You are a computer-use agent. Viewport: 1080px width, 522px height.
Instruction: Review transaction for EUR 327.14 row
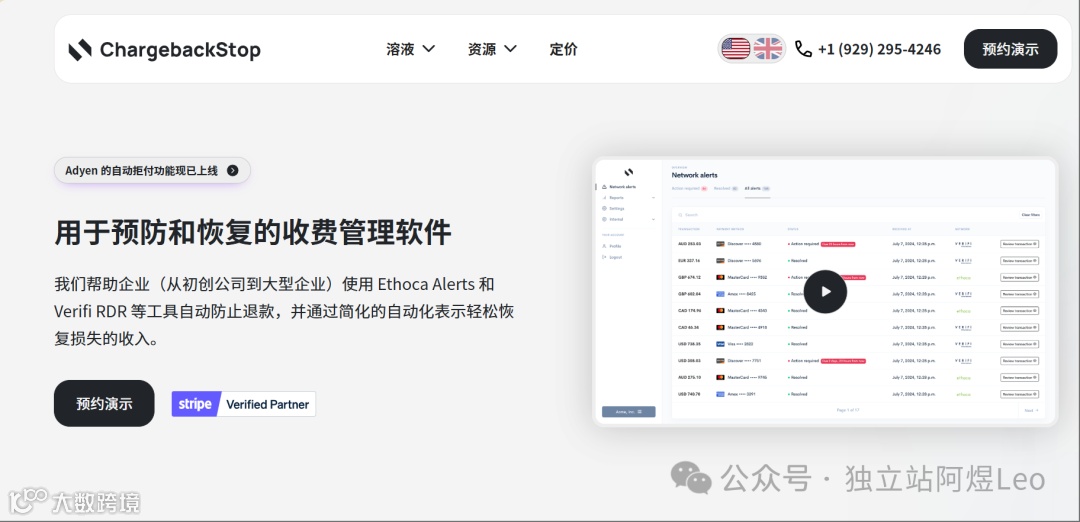pos(1019,260)
